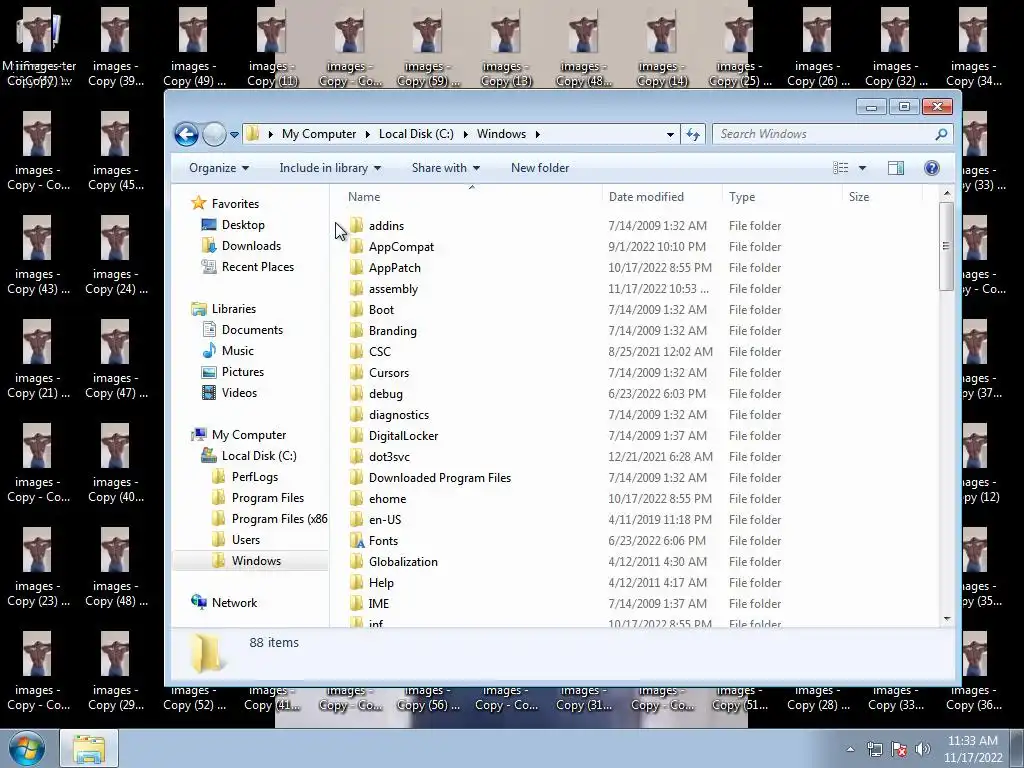The image size is (1024, 768).
Task: Open the view options dropdown arrow
Action: [x=862, y=168]
